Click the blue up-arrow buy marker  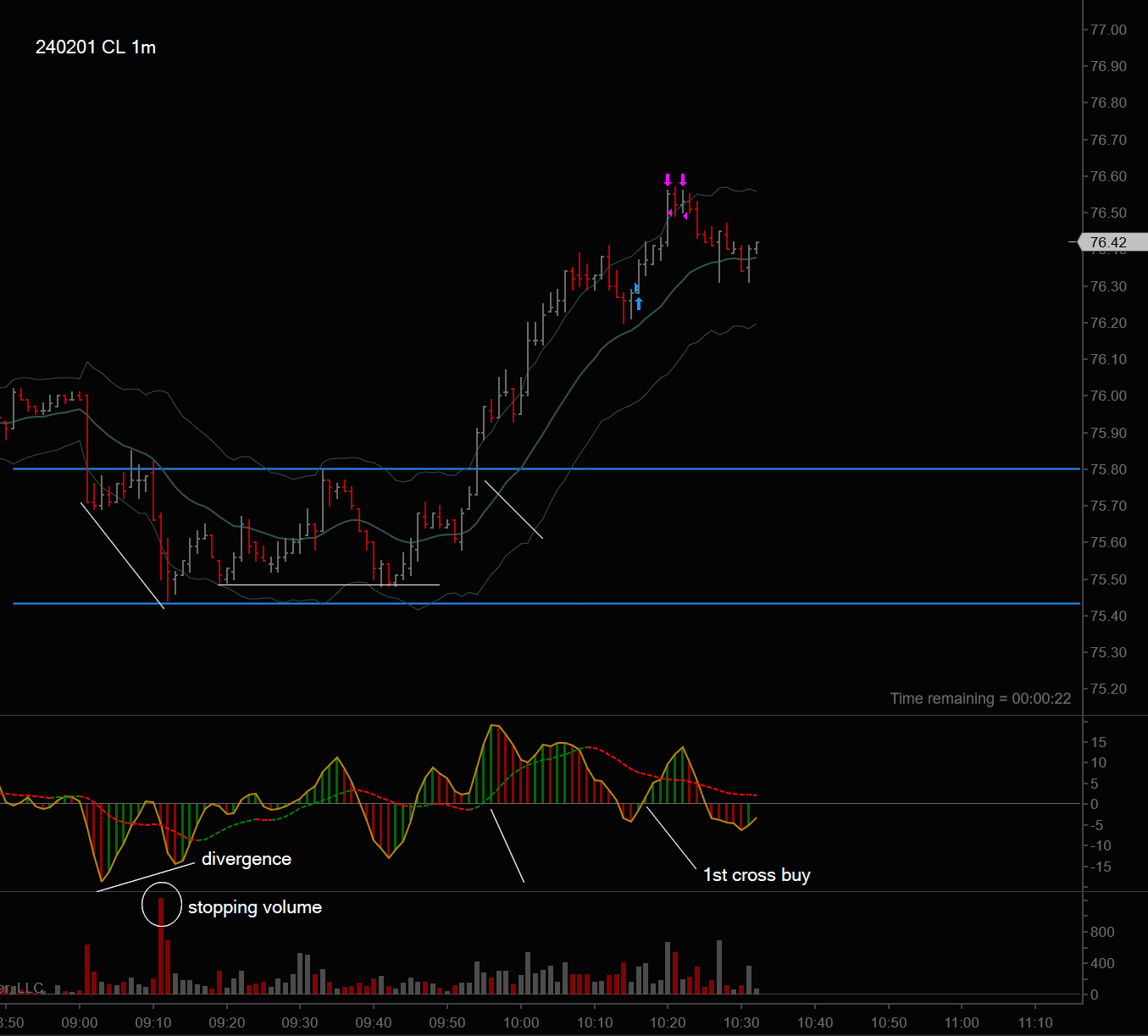639,303
